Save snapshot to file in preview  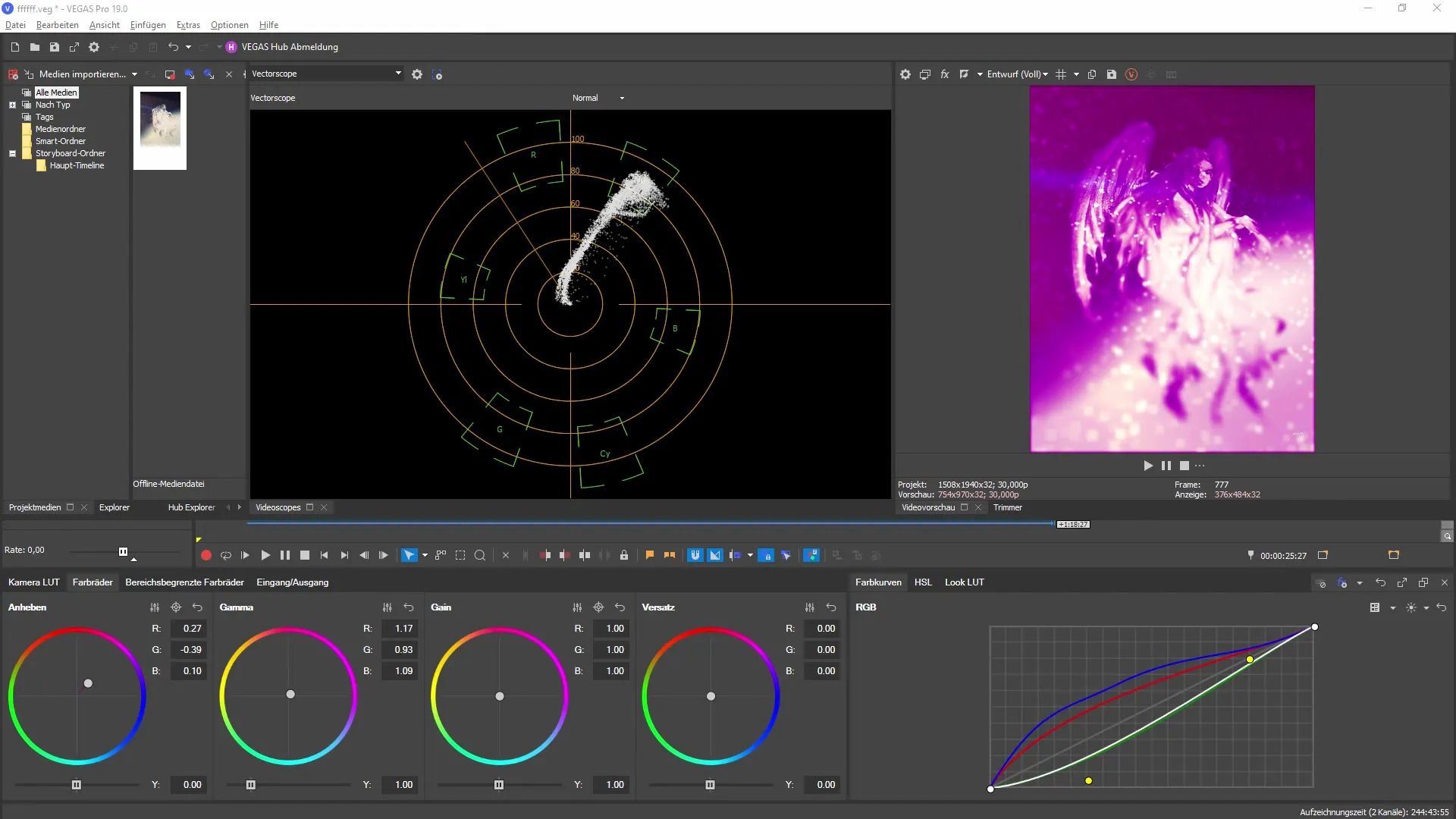pos(1111,74)
